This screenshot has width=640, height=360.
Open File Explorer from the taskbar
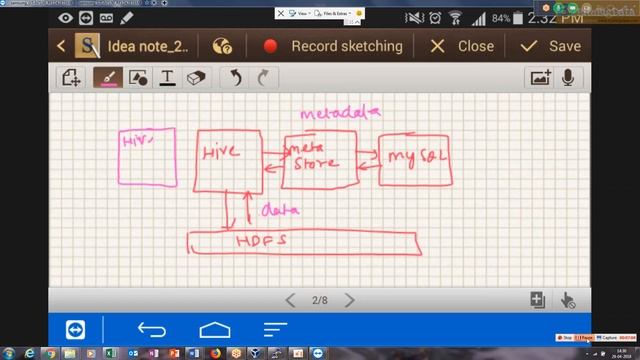(70, 353)
